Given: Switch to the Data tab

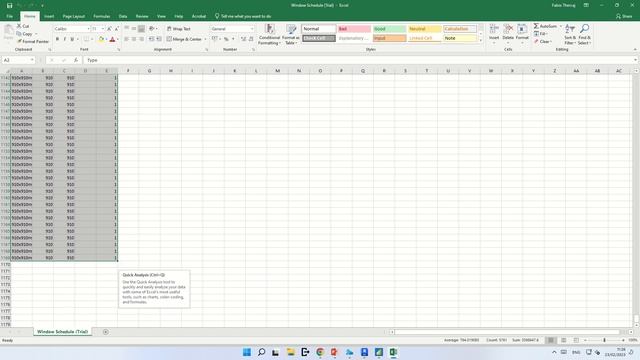Looking at the screenshot, I should pos(123,16).
